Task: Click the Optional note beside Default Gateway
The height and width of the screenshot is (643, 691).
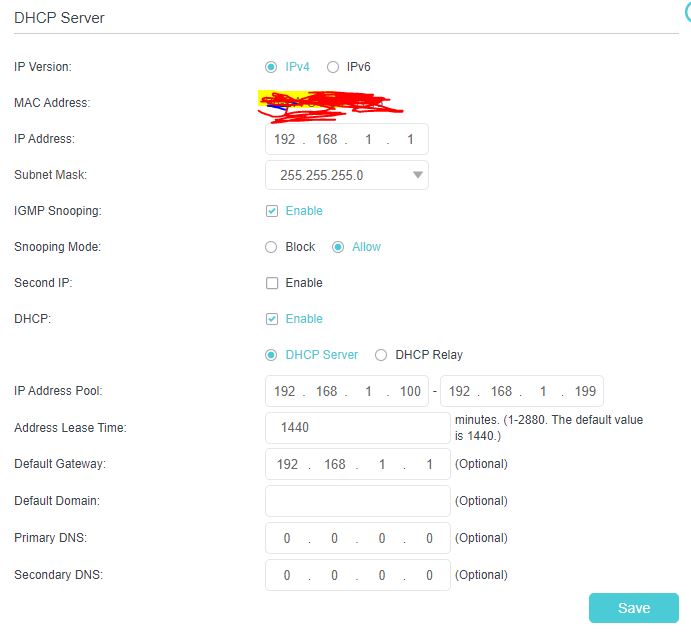Action: point(481,464)
